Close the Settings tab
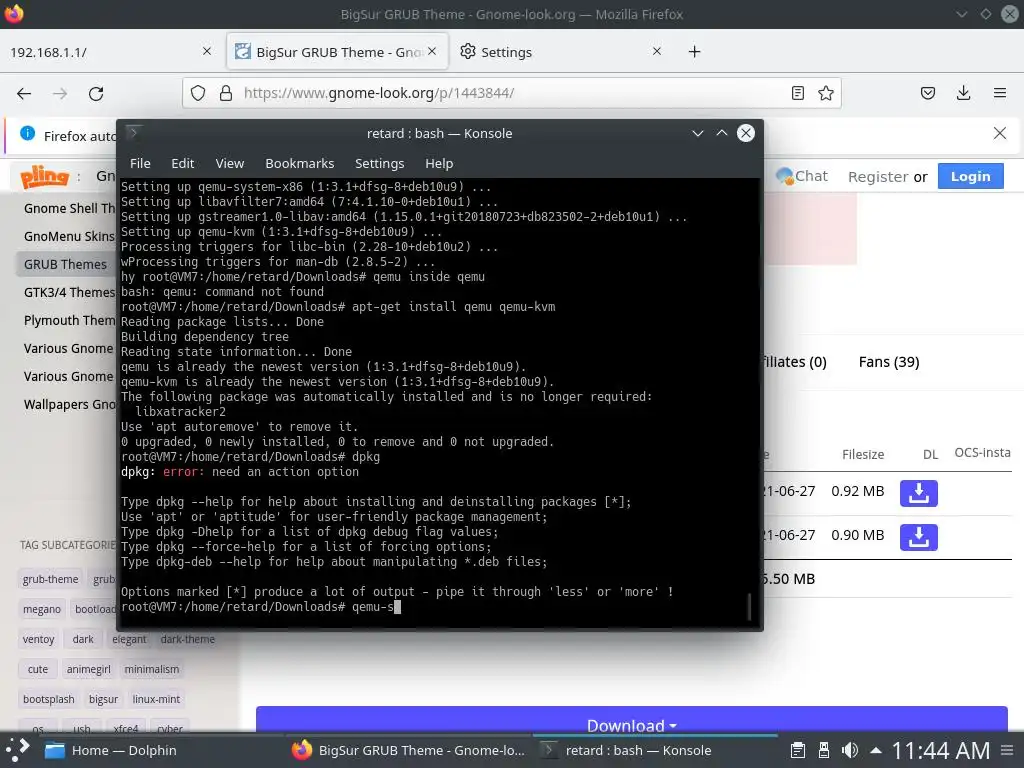1024x768 pixels. (657, 51)
